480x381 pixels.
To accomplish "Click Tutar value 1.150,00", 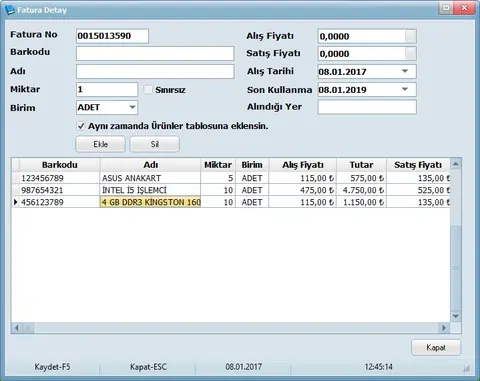I will pos(361,202).
